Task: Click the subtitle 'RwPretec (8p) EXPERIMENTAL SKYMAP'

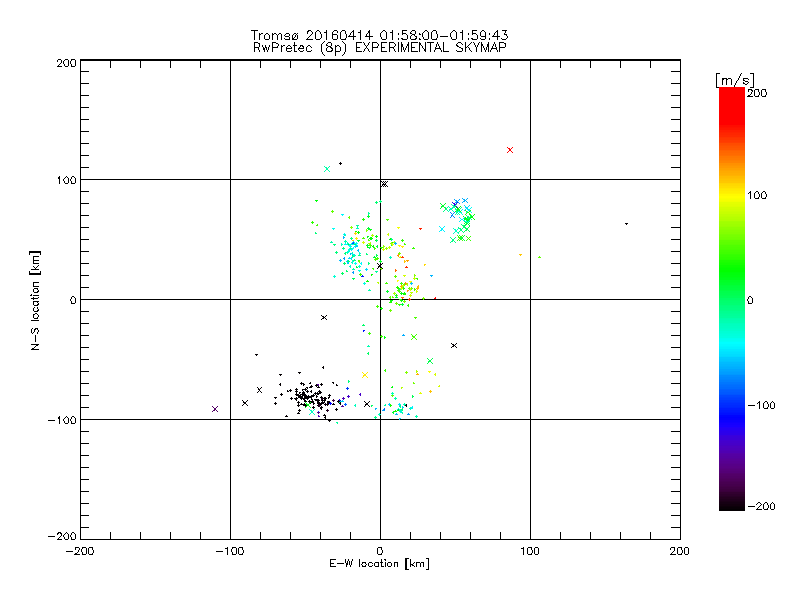Action: [380, 48]
